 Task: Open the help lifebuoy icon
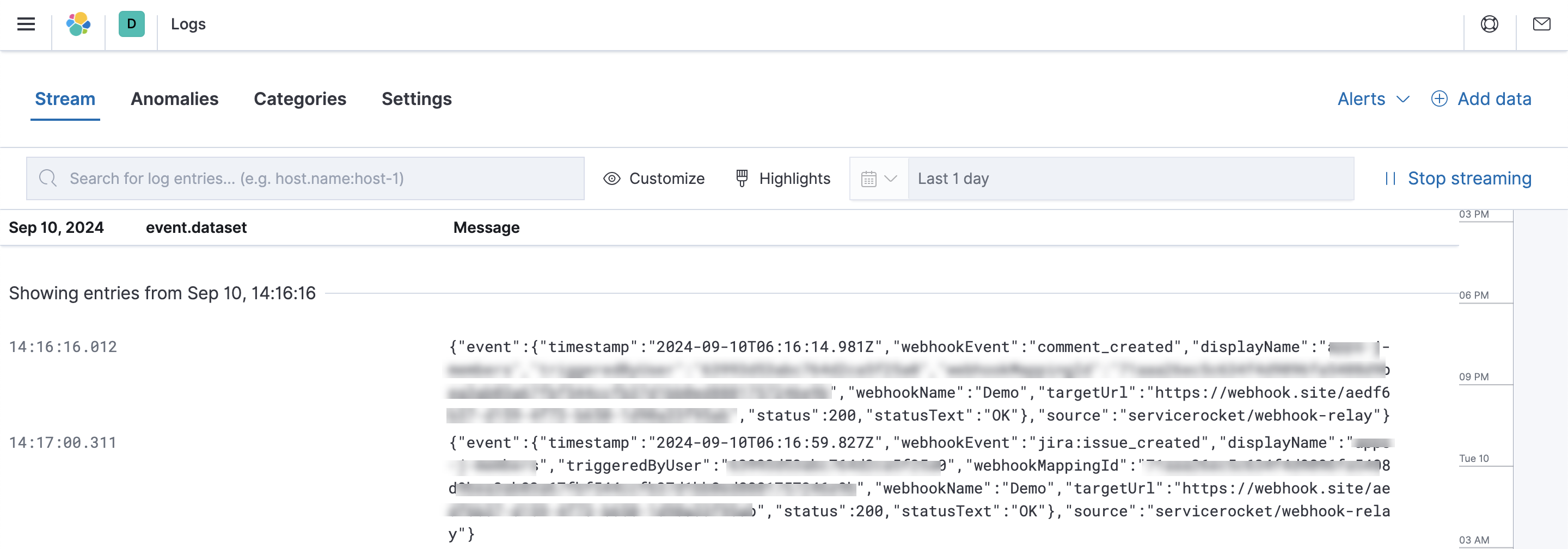(x=1489, y=24)
